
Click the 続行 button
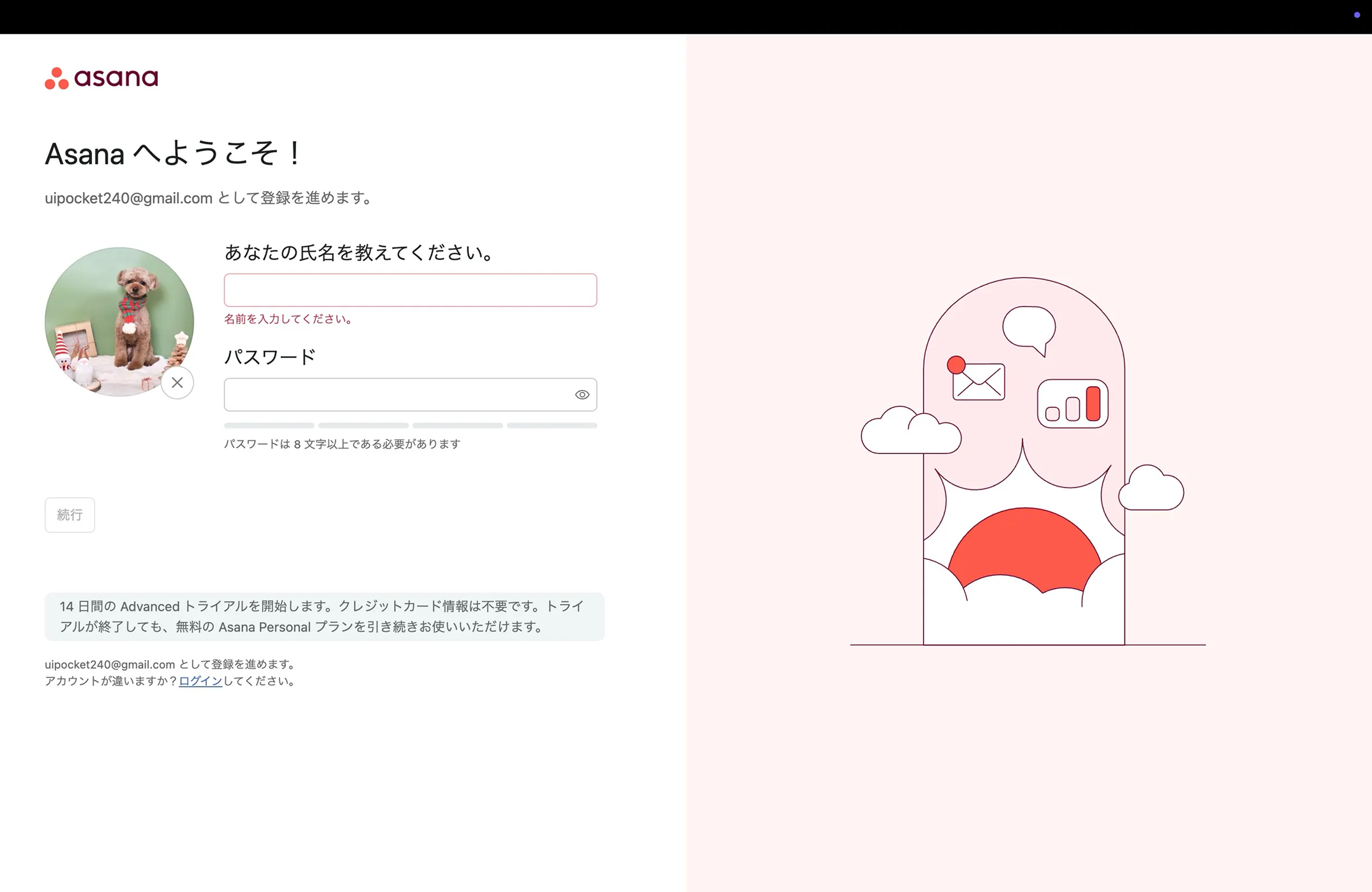click(x=70, y=515)
